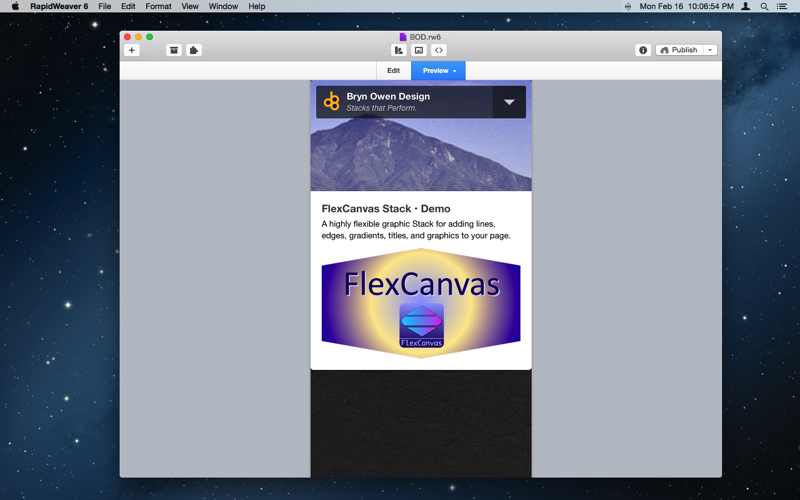This screenshot has width=800, height=500.
Task: Switch to the Preview tab
Action: pyautogui.click(x=438, y=70)
